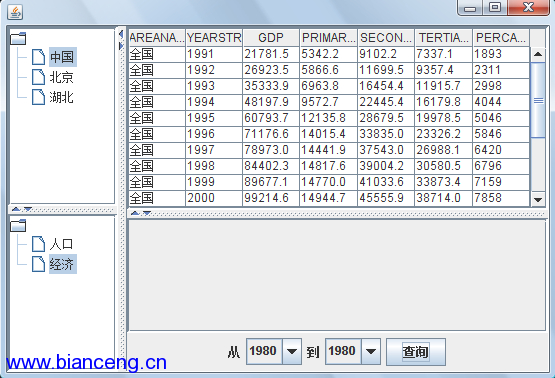This screenshot has height=378, width=555.
Task: Click the year cell 1998
Action: pos(214,166)
